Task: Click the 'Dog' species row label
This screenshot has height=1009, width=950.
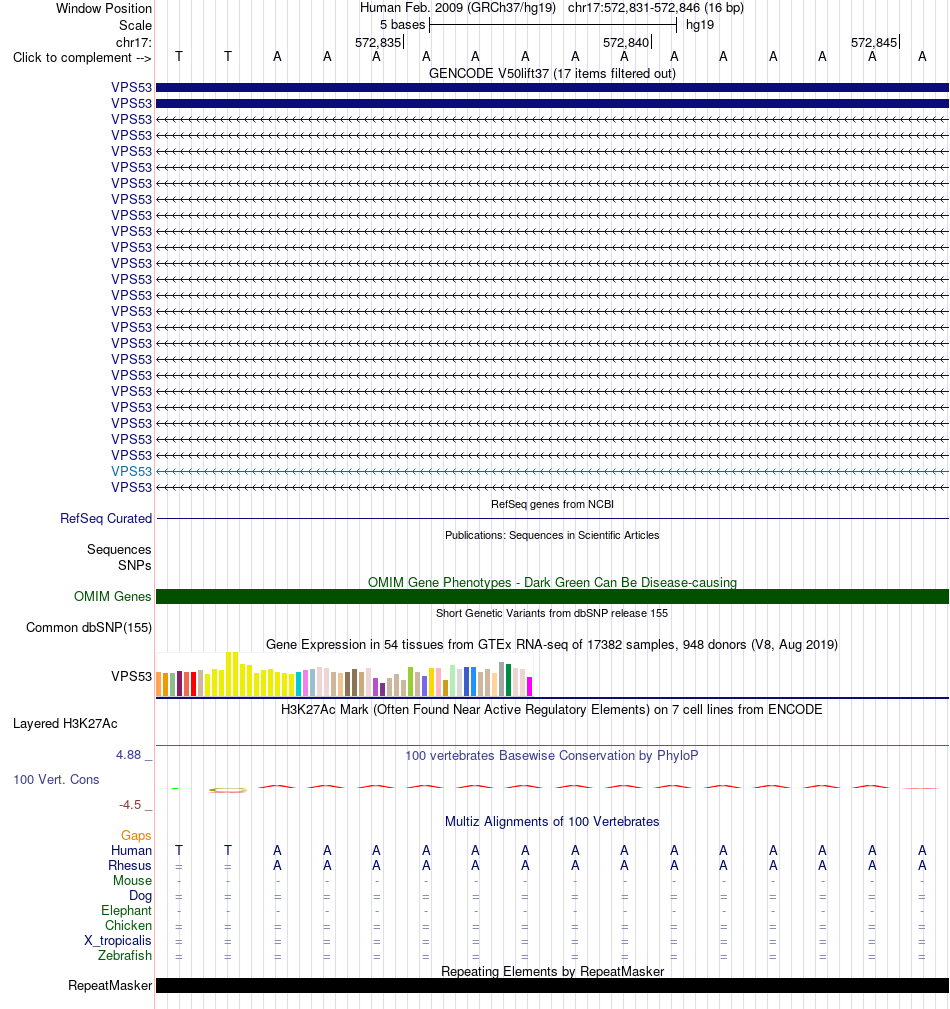Action: [x=140, y=895]
